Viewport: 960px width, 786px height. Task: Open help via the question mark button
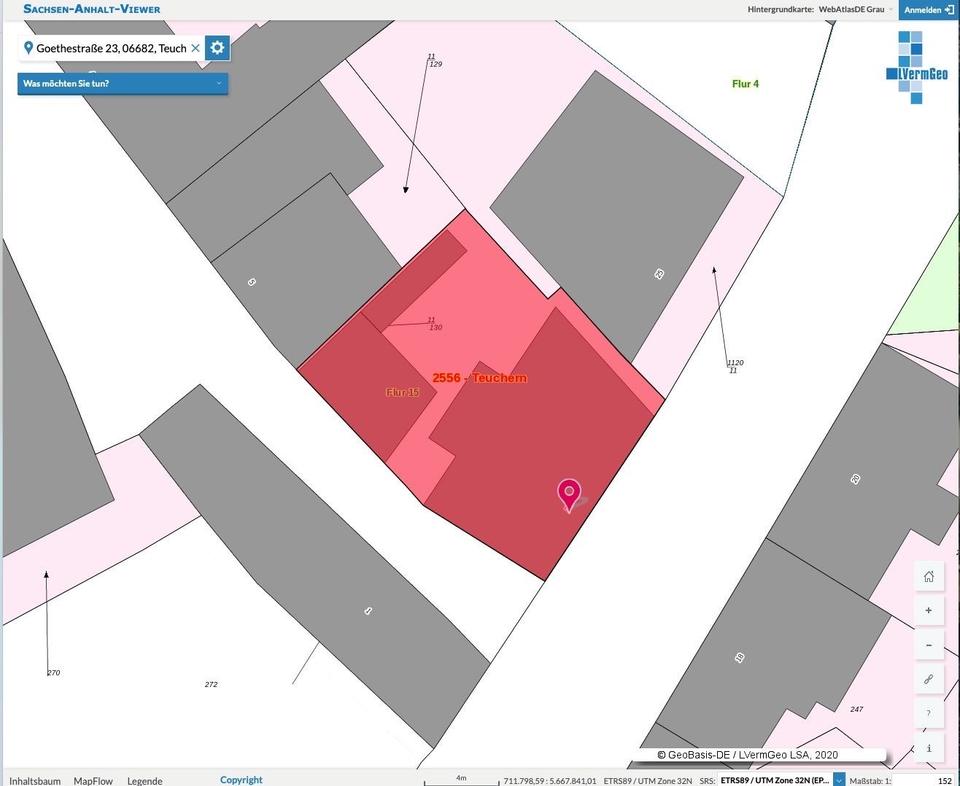pyautogui.click(x=928, y=713)
